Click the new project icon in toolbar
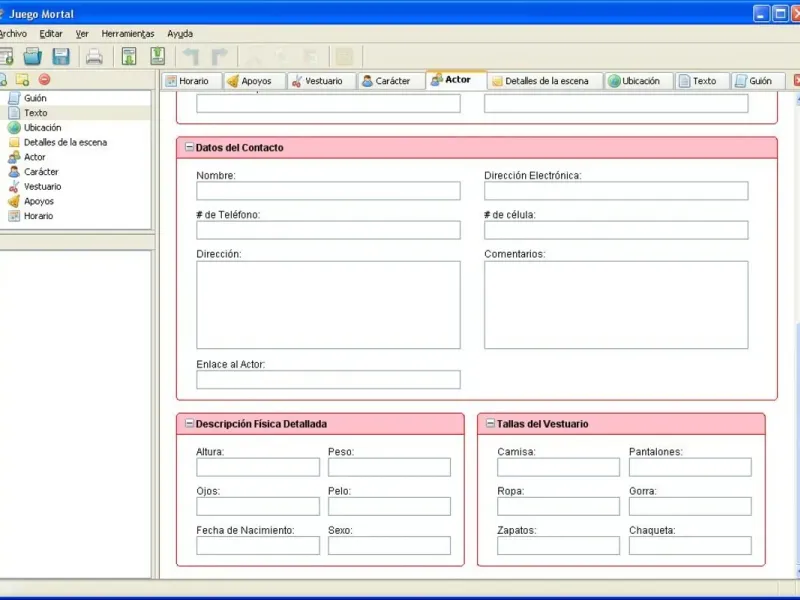The height and width of the screenshot is (600, 800). point(6,56)
